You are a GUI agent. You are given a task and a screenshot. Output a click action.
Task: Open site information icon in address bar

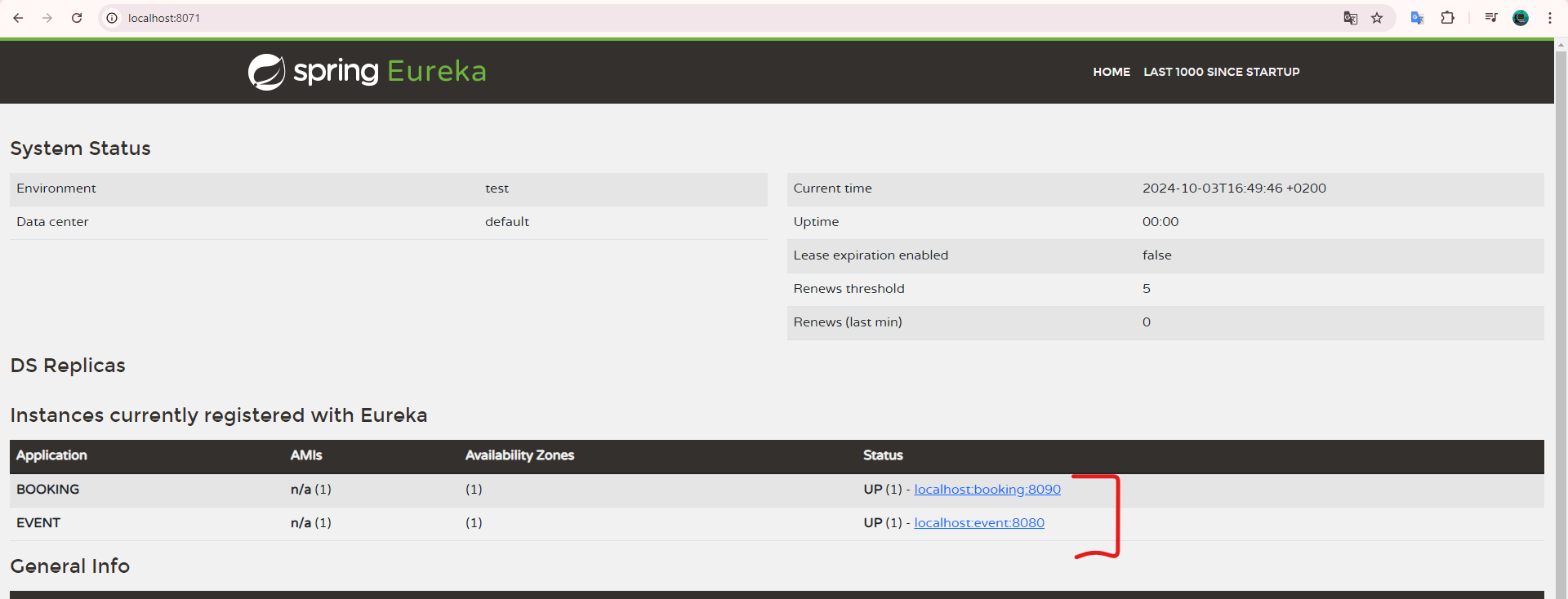point(112,18)
